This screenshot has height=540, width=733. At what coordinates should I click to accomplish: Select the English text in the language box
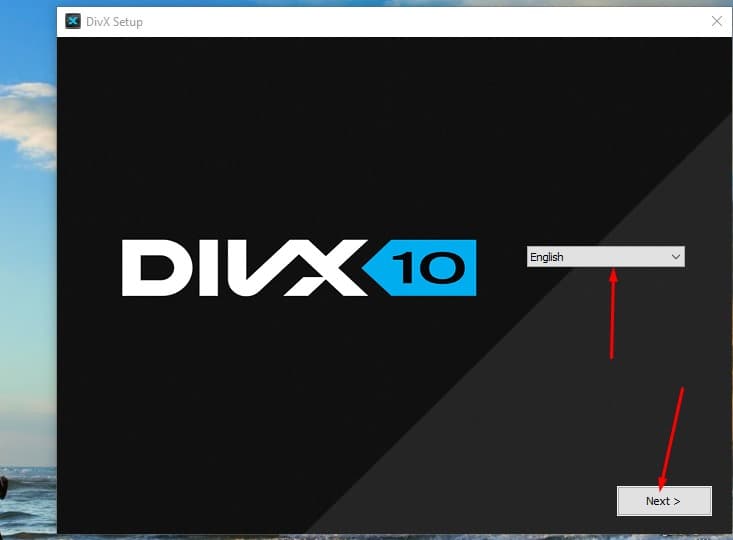tap(547, 257)
